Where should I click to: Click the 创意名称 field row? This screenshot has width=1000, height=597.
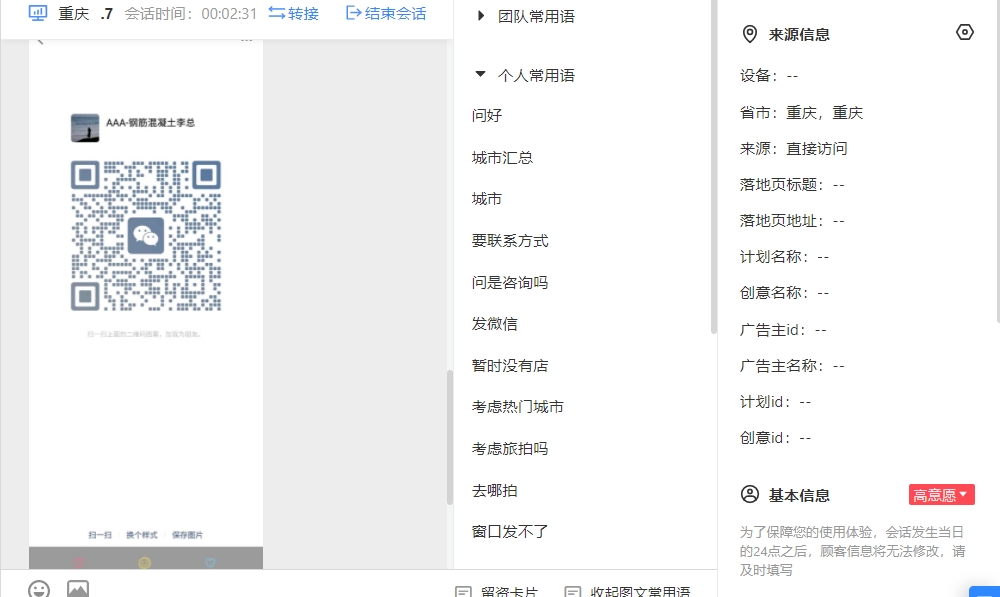(784, 293)
